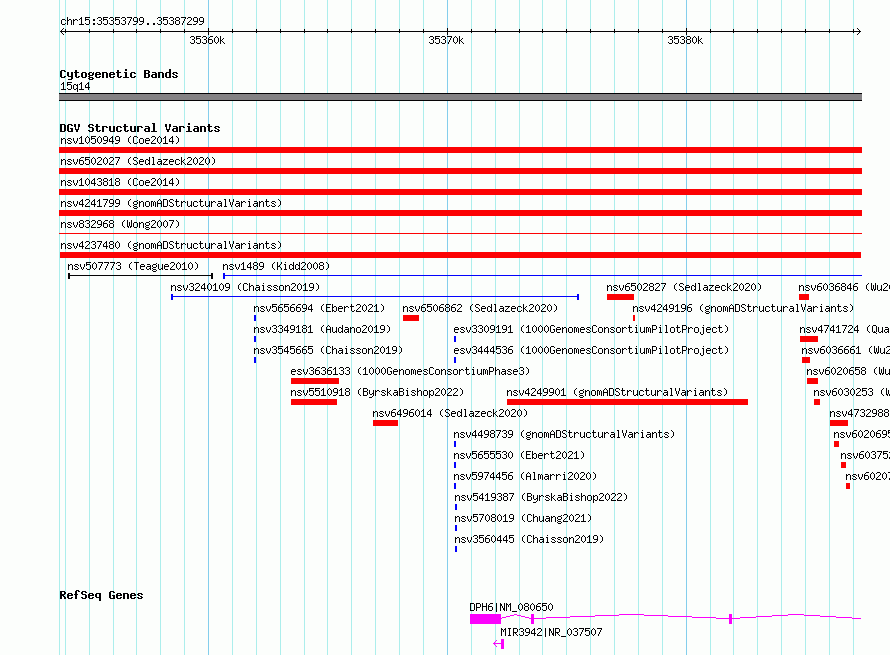Select nsv5510918 (ByrskaBishop2022) label
Image resolution: width=890 pixels, height=655 pixels.
point(377,392)
